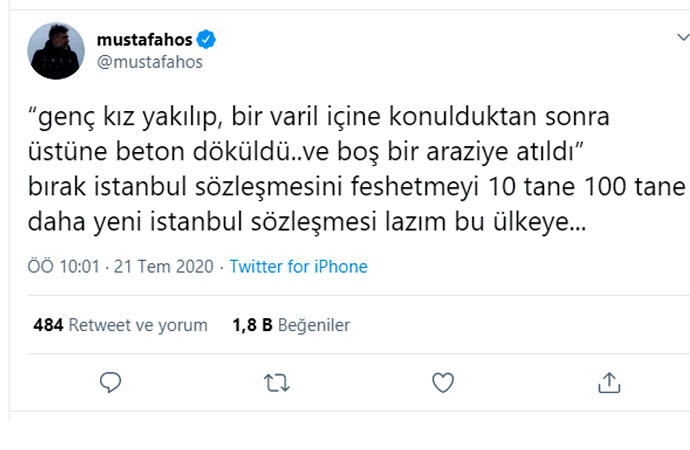The image size is (690, 450).
Task: Open the Twitter for iPhone source link
Action: 298,267
